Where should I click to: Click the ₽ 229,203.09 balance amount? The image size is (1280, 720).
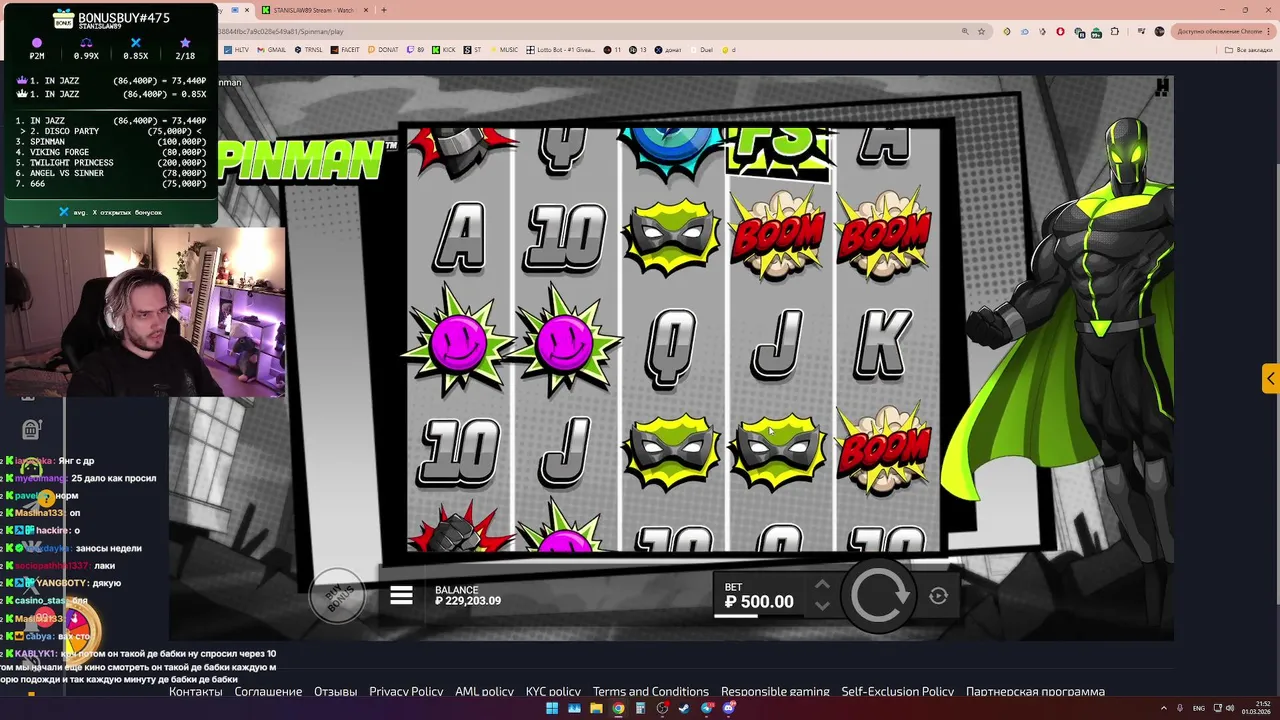[468, 601]
